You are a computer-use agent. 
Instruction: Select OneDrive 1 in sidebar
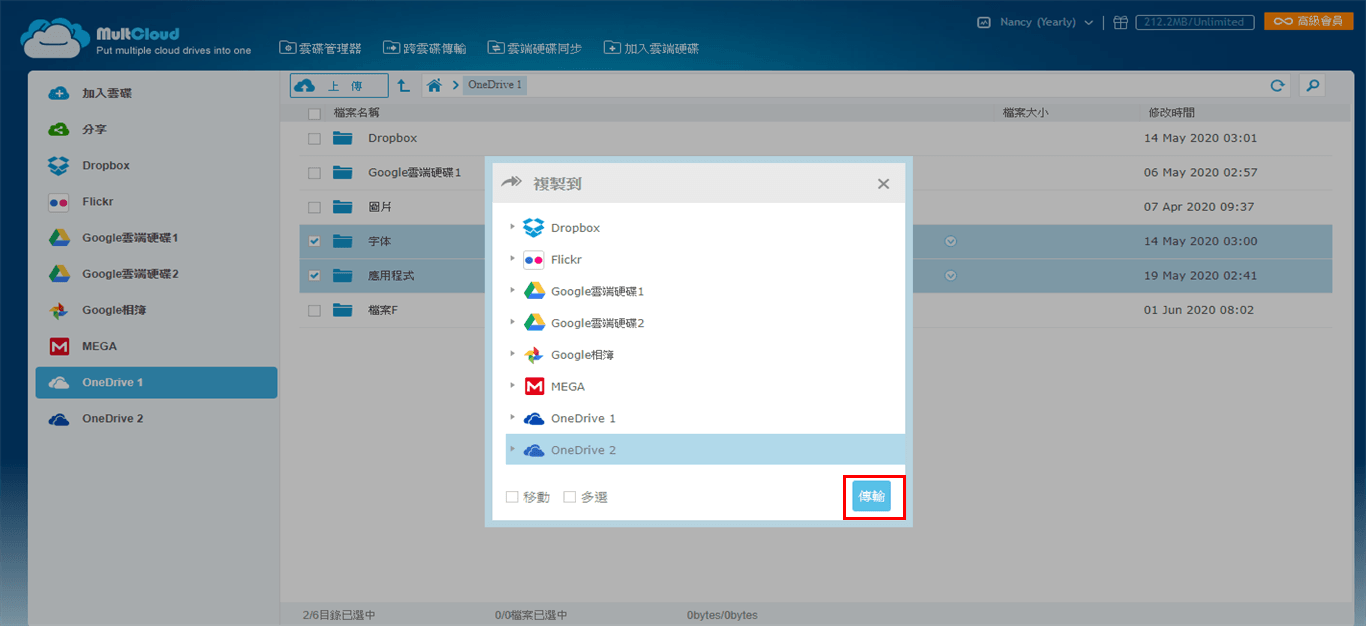coord(156,382)
